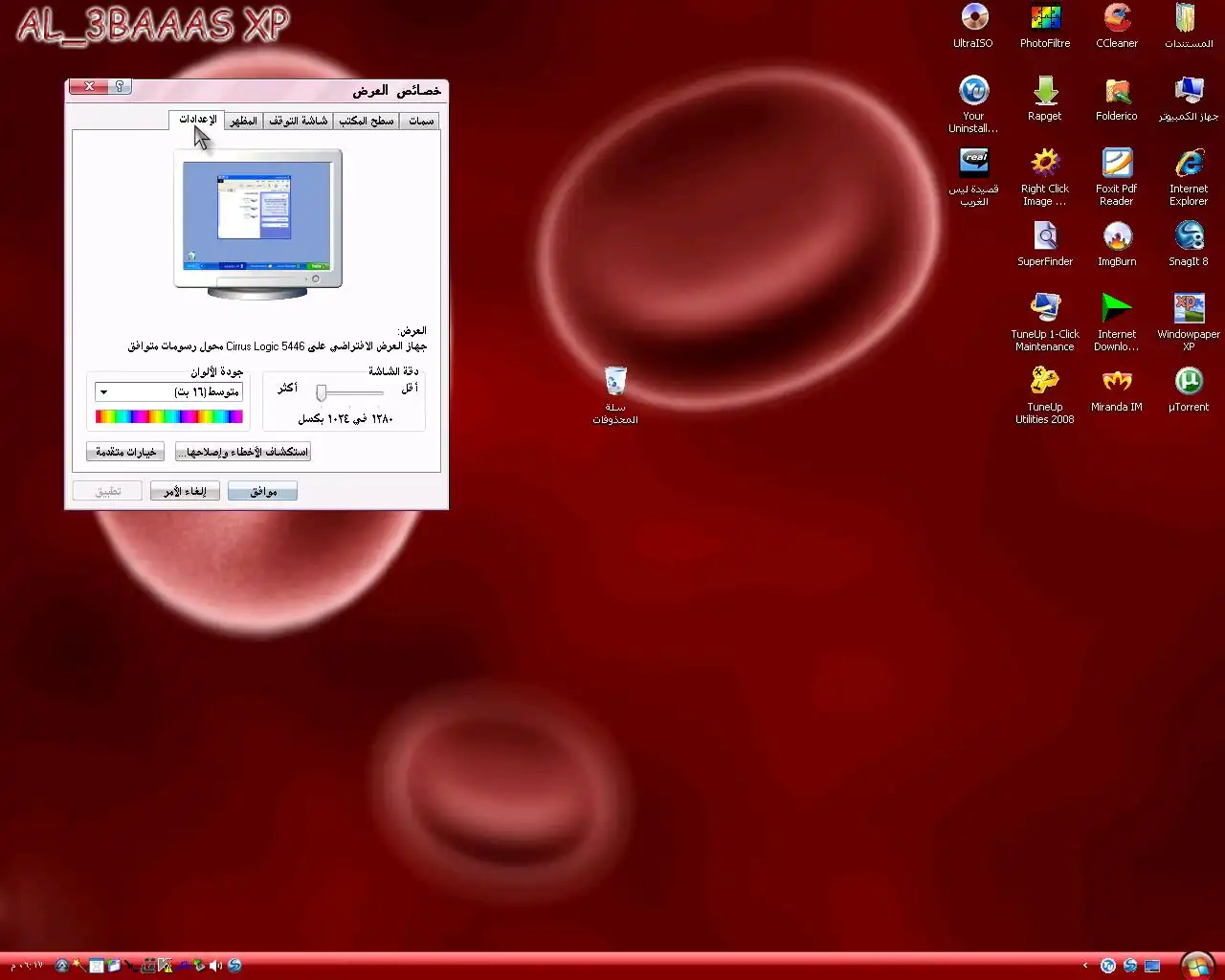Select the SuperFinder desktop icon
1225x980 pixels.
[1045, 244]
